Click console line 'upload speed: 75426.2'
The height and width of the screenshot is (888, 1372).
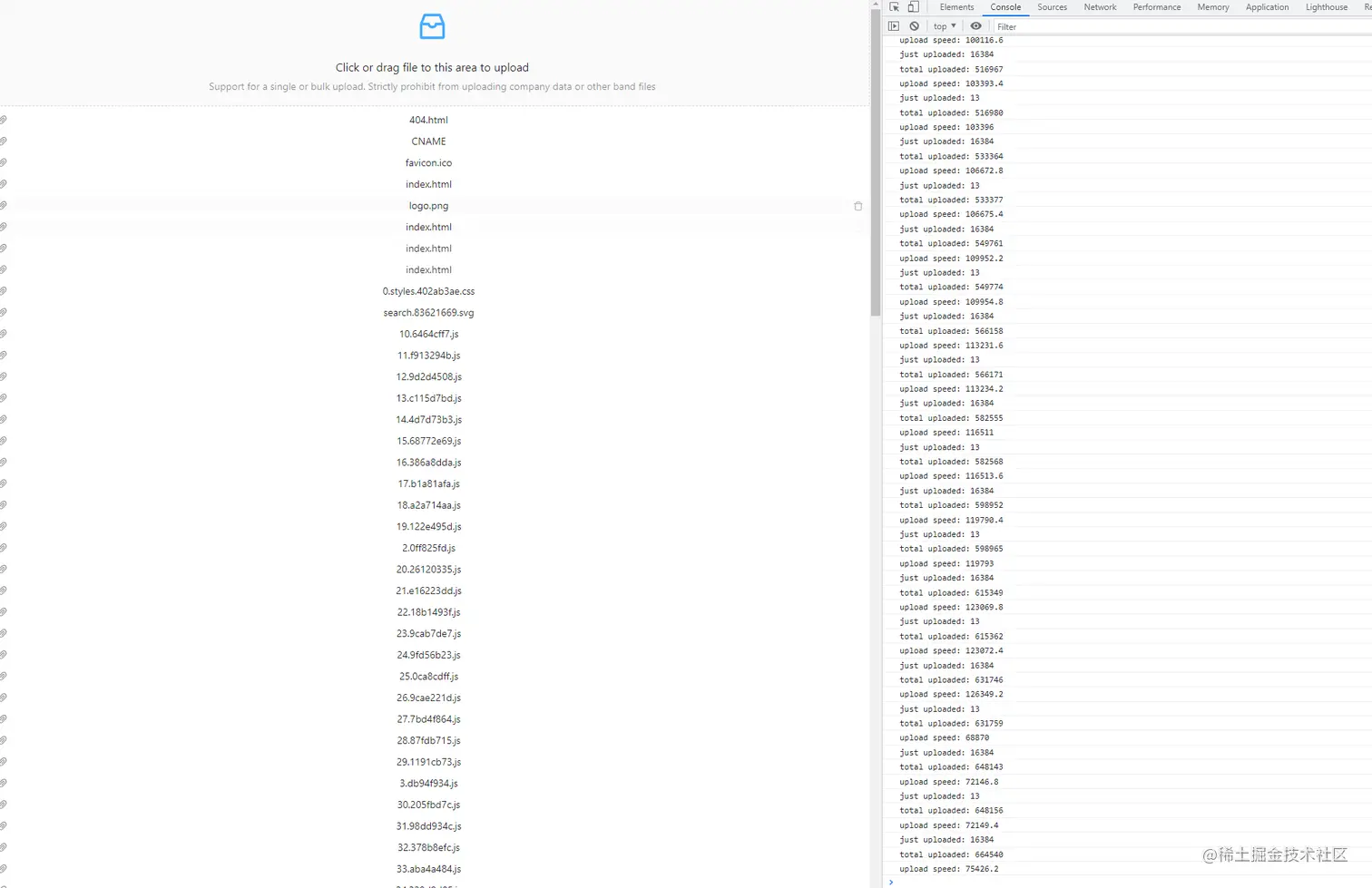click(948, 869)
